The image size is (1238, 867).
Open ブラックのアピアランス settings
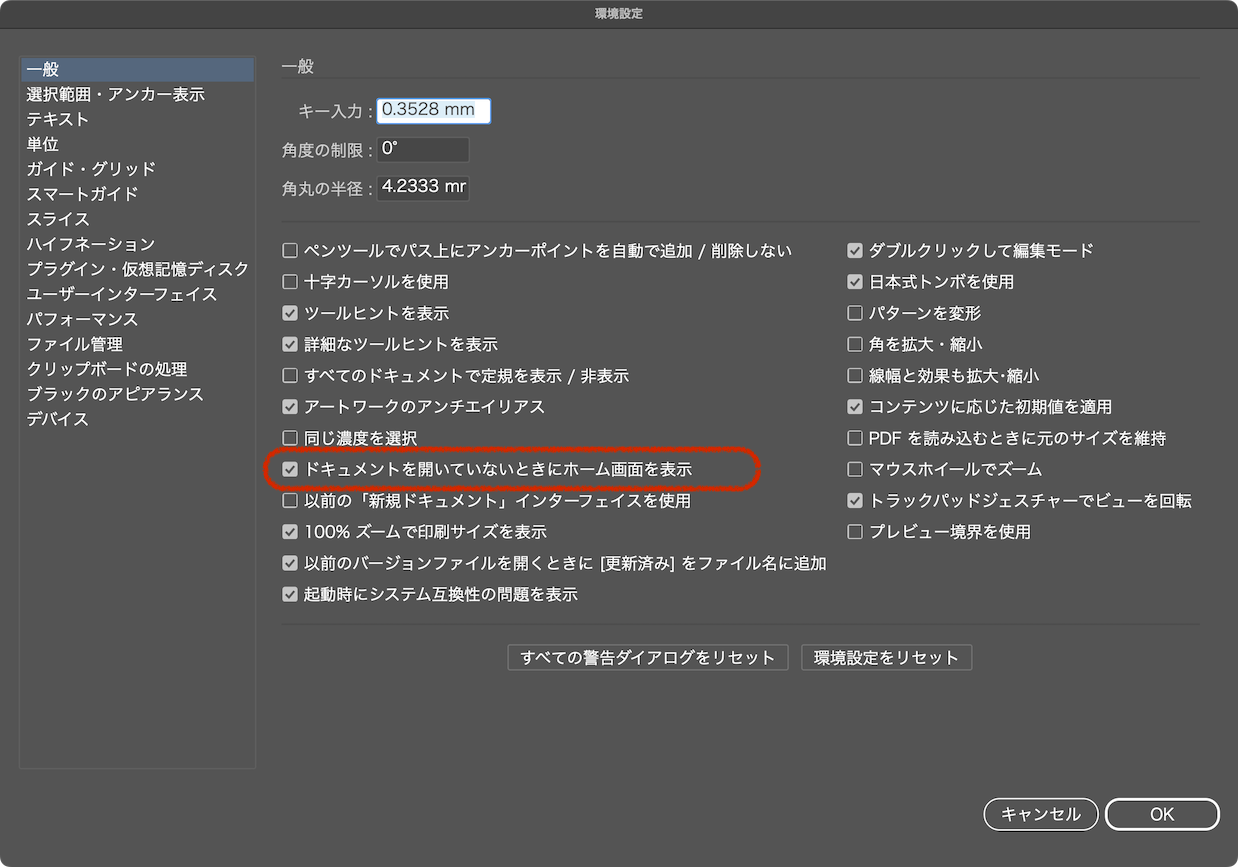pos(113,394)
